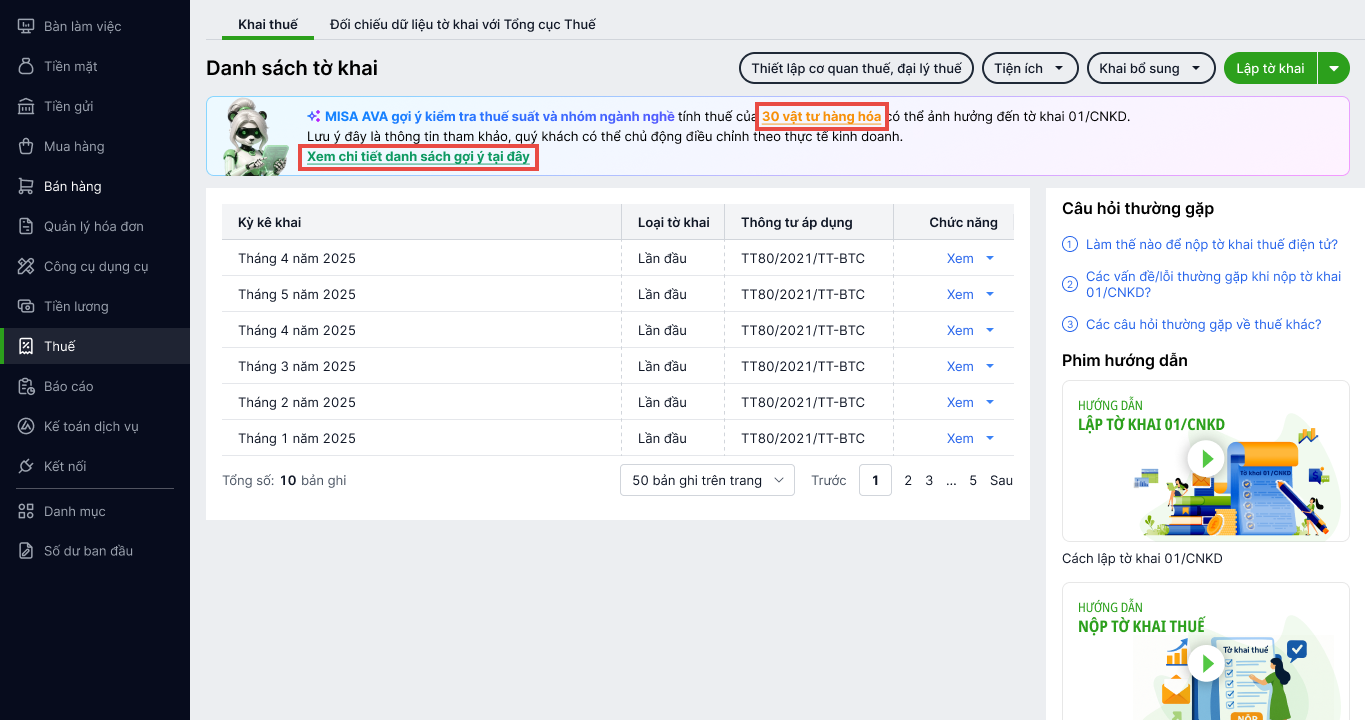Expand actions arrow for Tháng 1 năm 2025

point(990,438)
